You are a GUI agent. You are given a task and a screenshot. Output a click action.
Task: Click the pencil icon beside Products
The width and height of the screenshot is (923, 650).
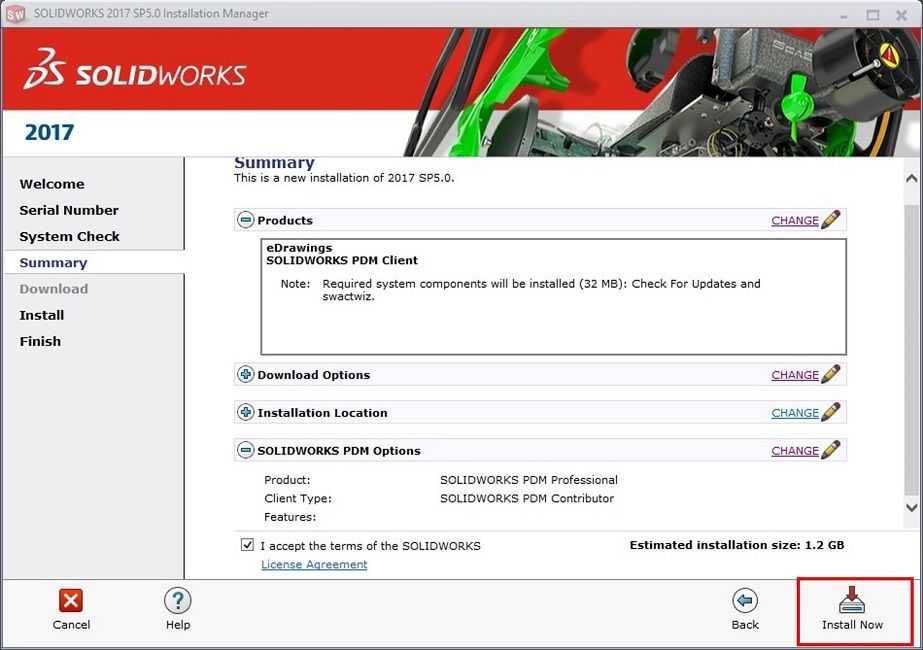831,220
